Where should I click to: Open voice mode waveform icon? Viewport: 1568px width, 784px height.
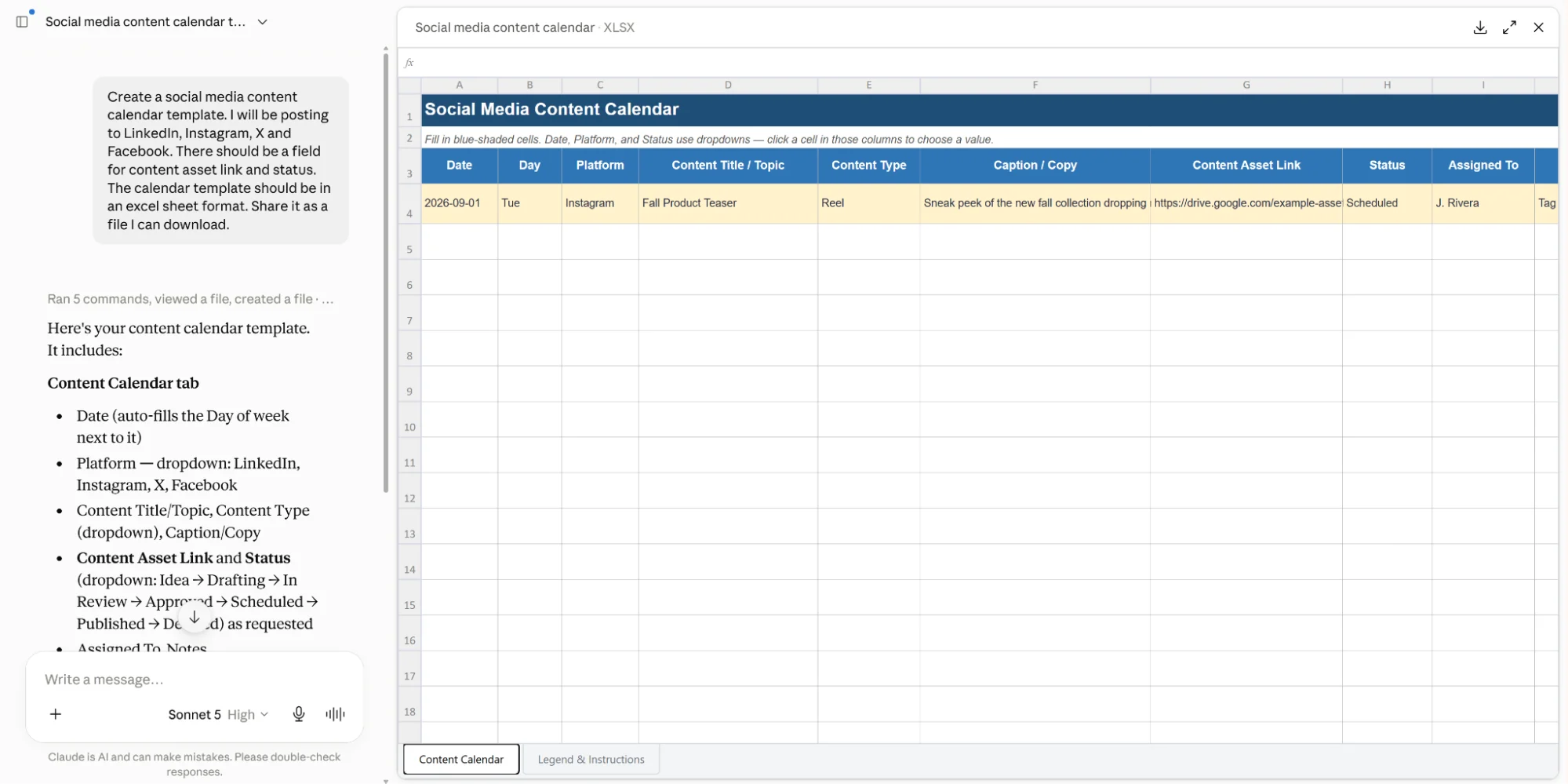(x=335, y=714)
